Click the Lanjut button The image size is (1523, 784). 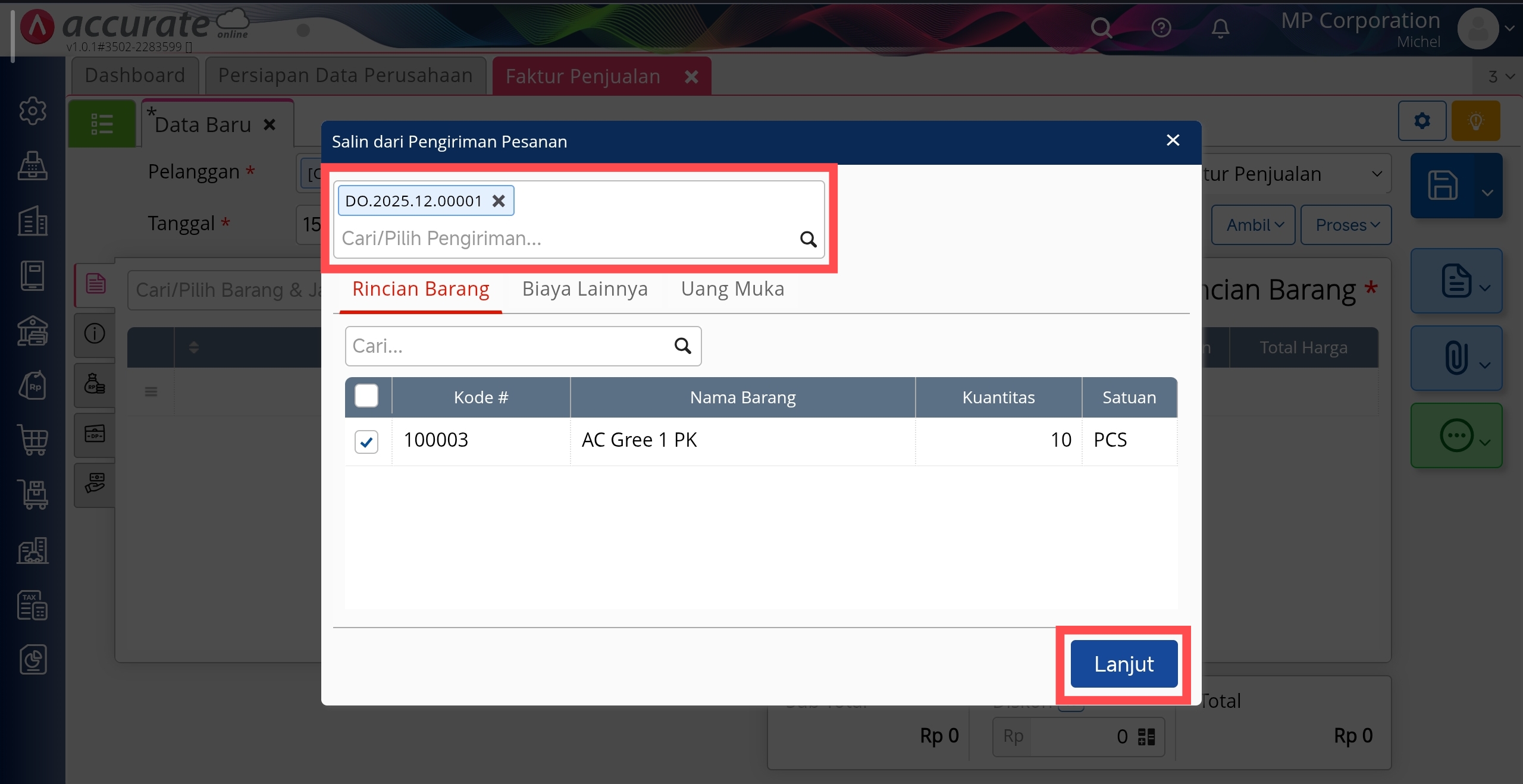(1123, 663)
